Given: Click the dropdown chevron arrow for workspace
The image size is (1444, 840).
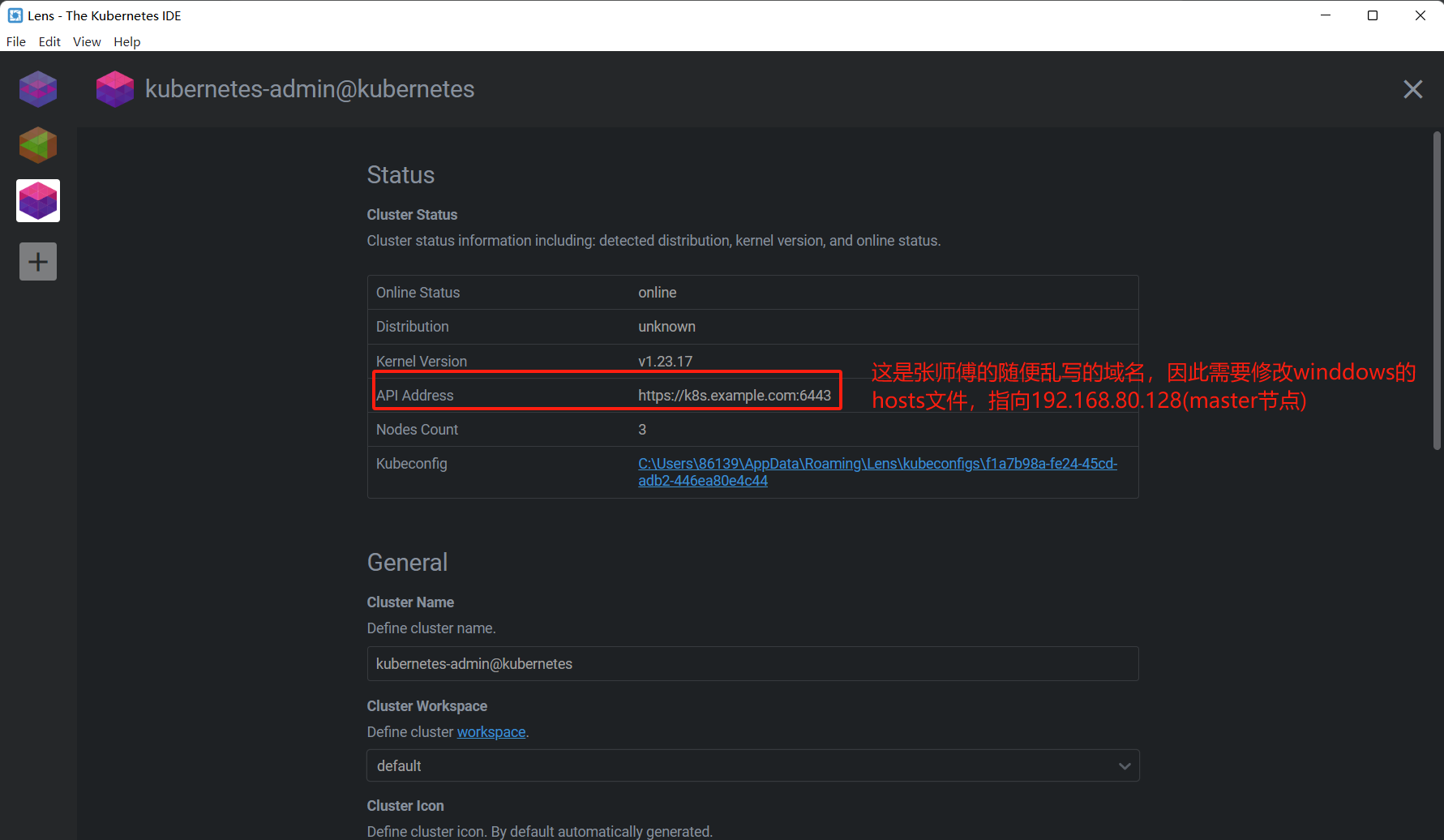Looking at the screenshot, I should click(1124, 766).
